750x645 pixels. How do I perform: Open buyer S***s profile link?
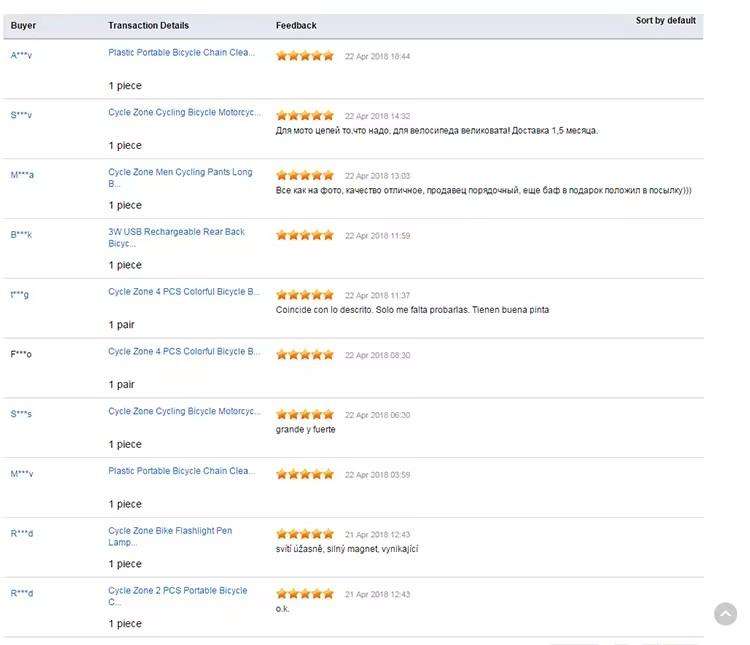pos(21,414)
